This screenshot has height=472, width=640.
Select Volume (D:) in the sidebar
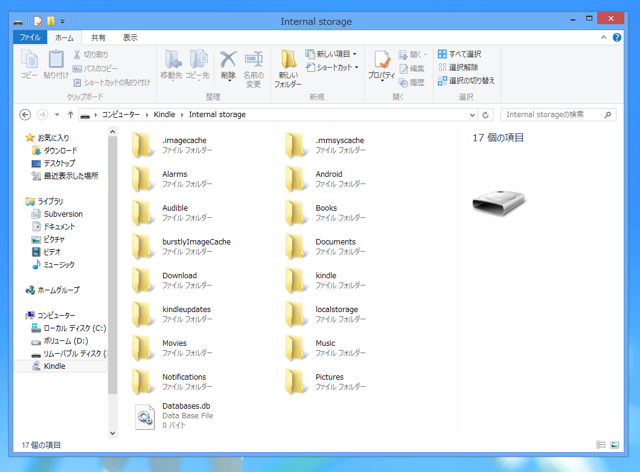60,341
